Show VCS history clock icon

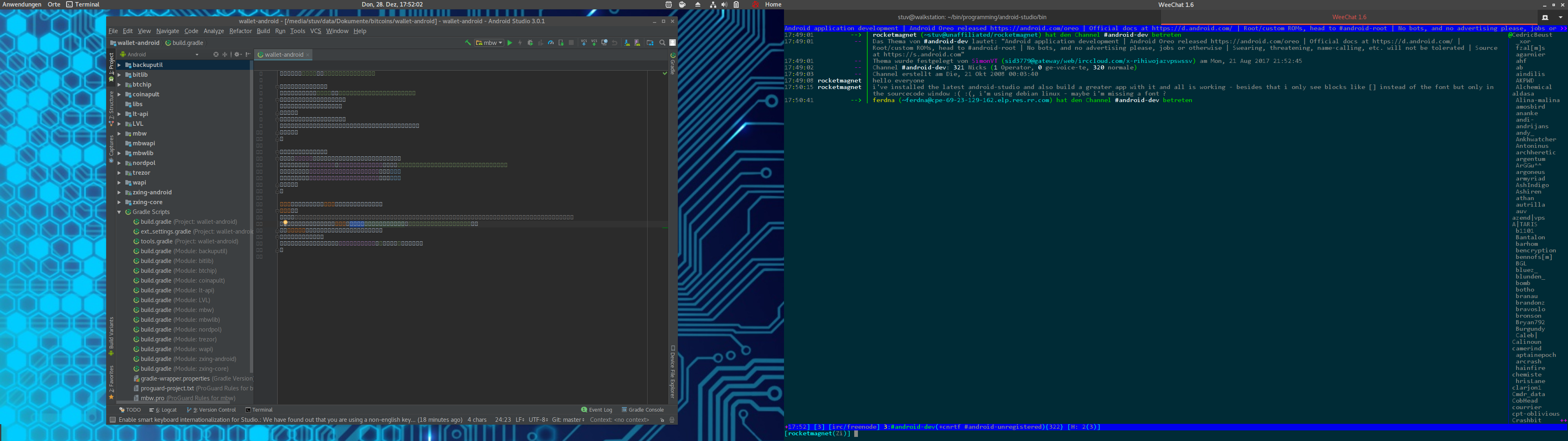pyautogui.click(x=604, y=42)
